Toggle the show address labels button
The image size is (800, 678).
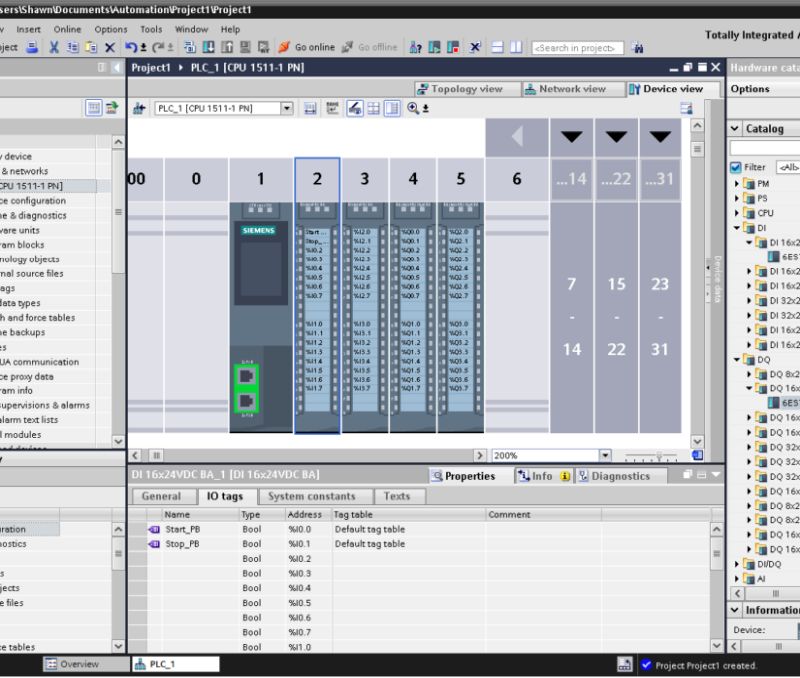[x=355, y=108]
